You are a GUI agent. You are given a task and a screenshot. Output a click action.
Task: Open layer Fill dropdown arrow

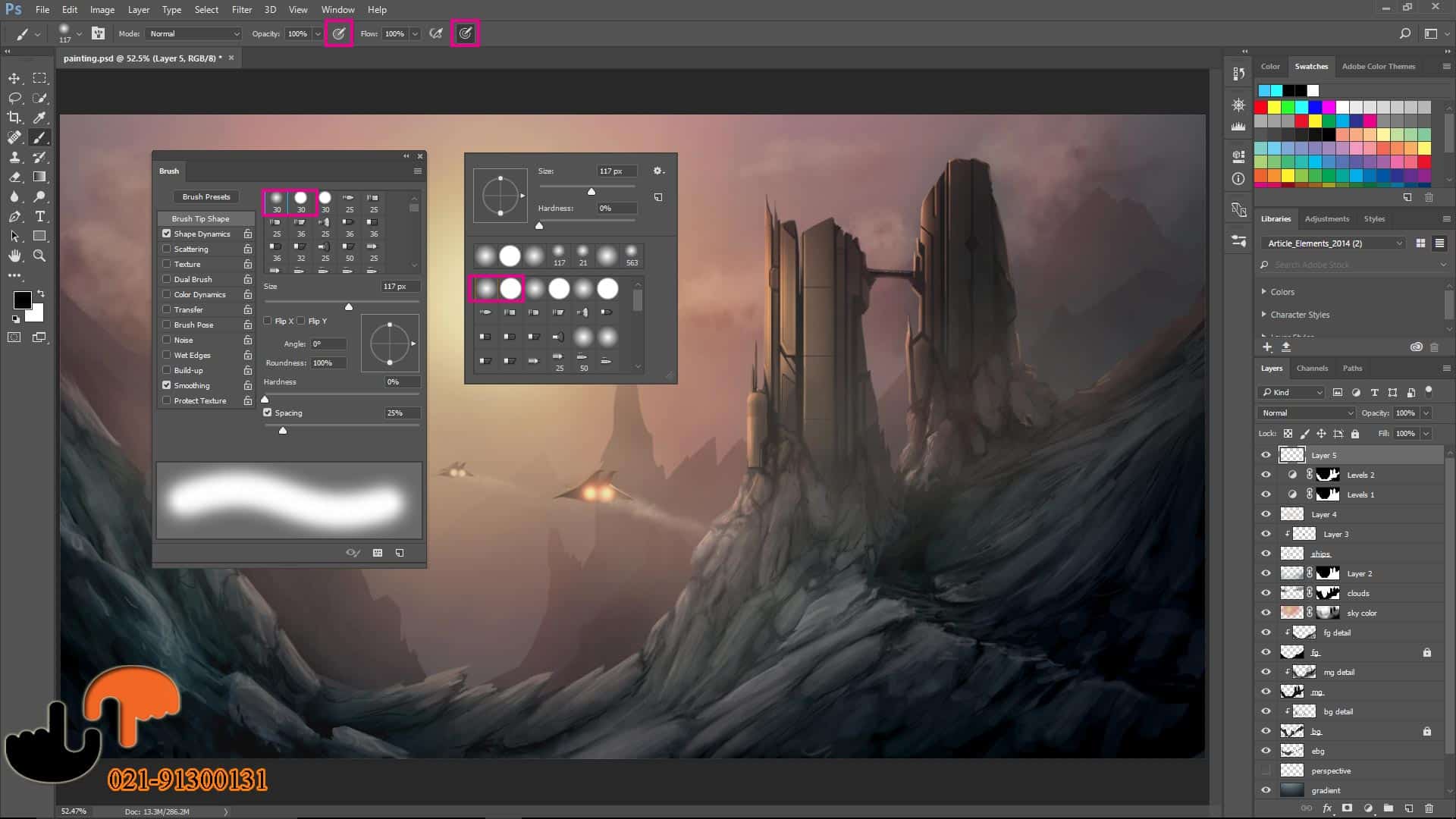click(x=1426, y=434)
